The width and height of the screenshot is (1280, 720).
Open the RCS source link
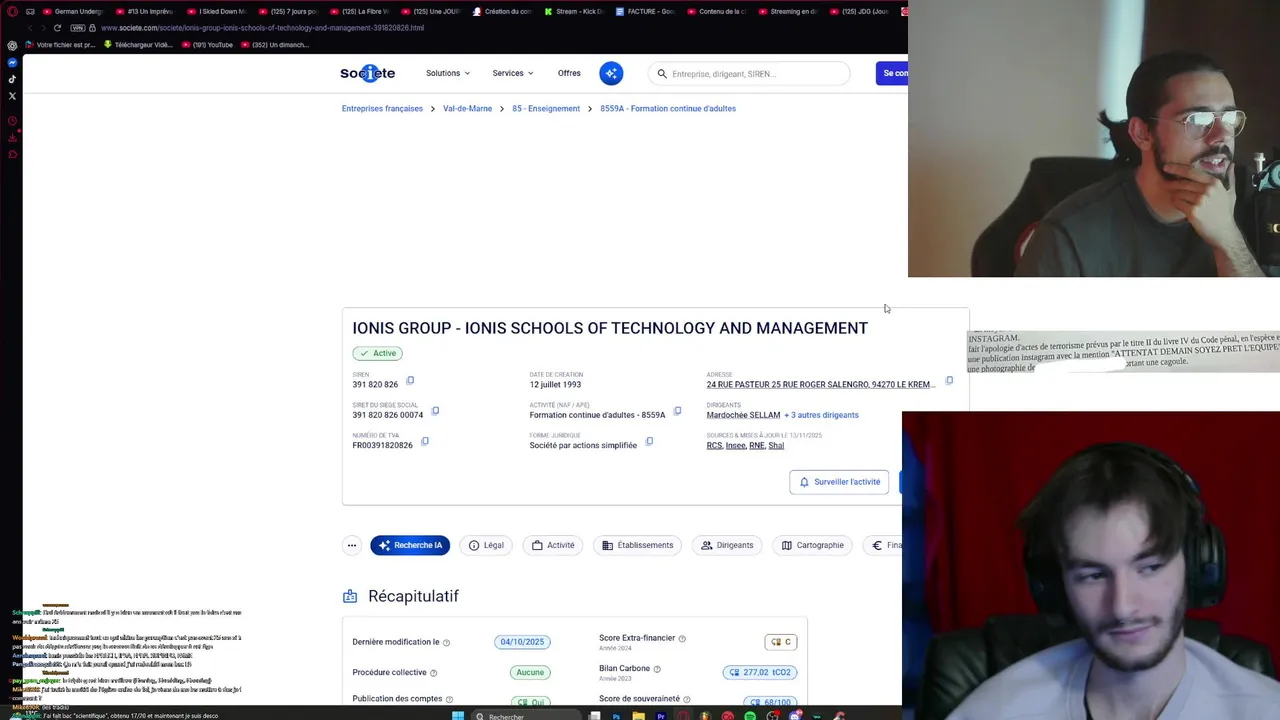click(714, 445)
